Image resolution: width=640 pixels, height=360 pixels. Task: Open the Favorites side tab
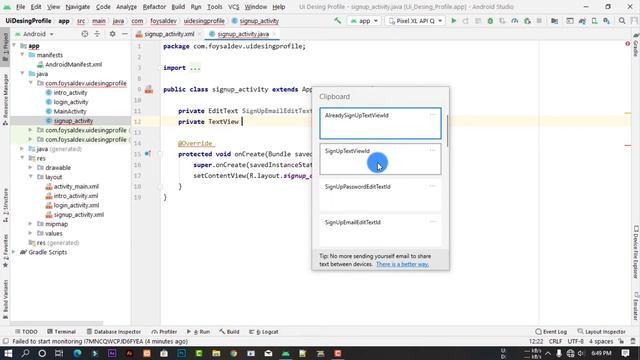pyautogui.click(x=5, y=251)
